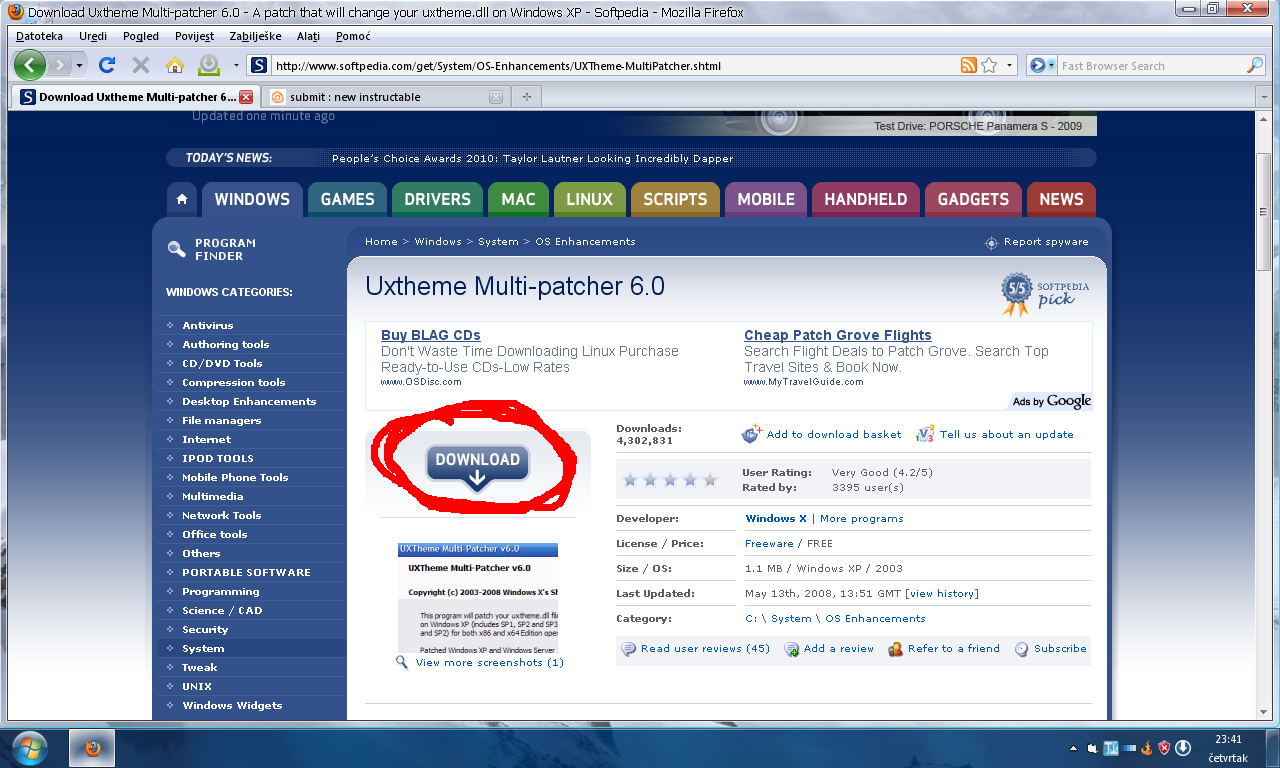Switch to the 'submit : new instructable' tab
Image resolution: width=1280 pixels, height=768 pixels.
pyautogui.click(x=386, y=97)
